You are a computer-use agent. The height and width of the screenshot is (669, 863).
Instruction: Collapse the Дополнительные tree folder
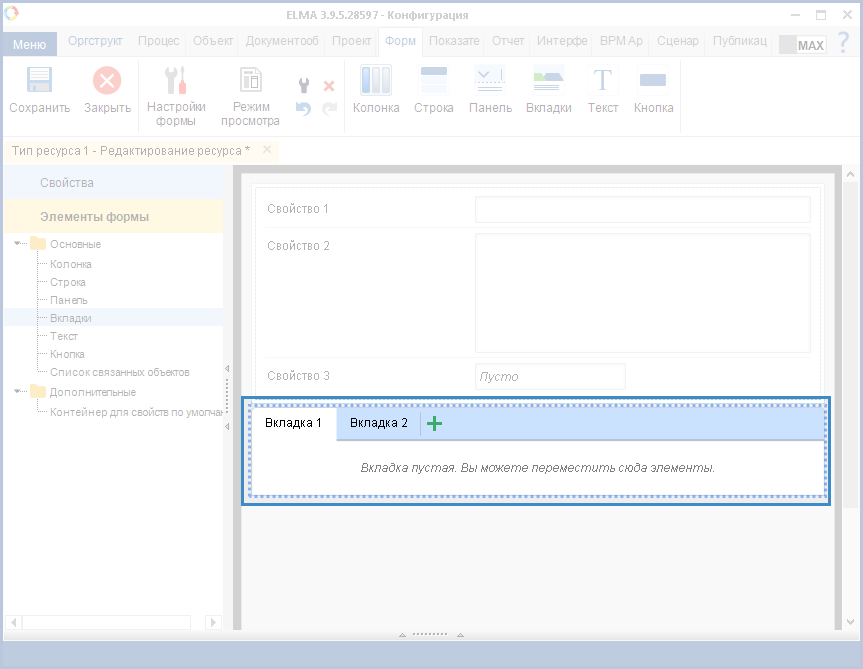point(18,391)
